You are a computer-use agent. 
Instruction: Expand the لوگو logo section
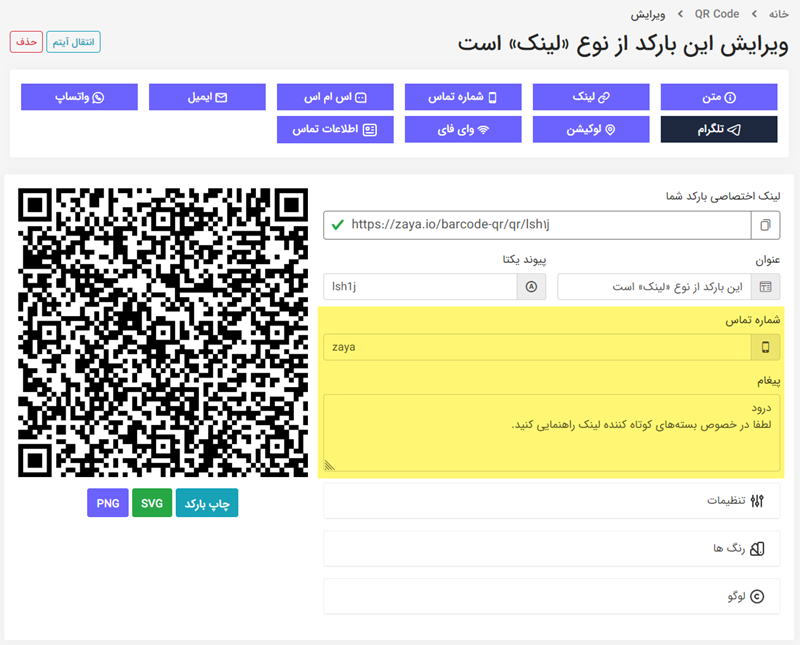pos(552,596)
